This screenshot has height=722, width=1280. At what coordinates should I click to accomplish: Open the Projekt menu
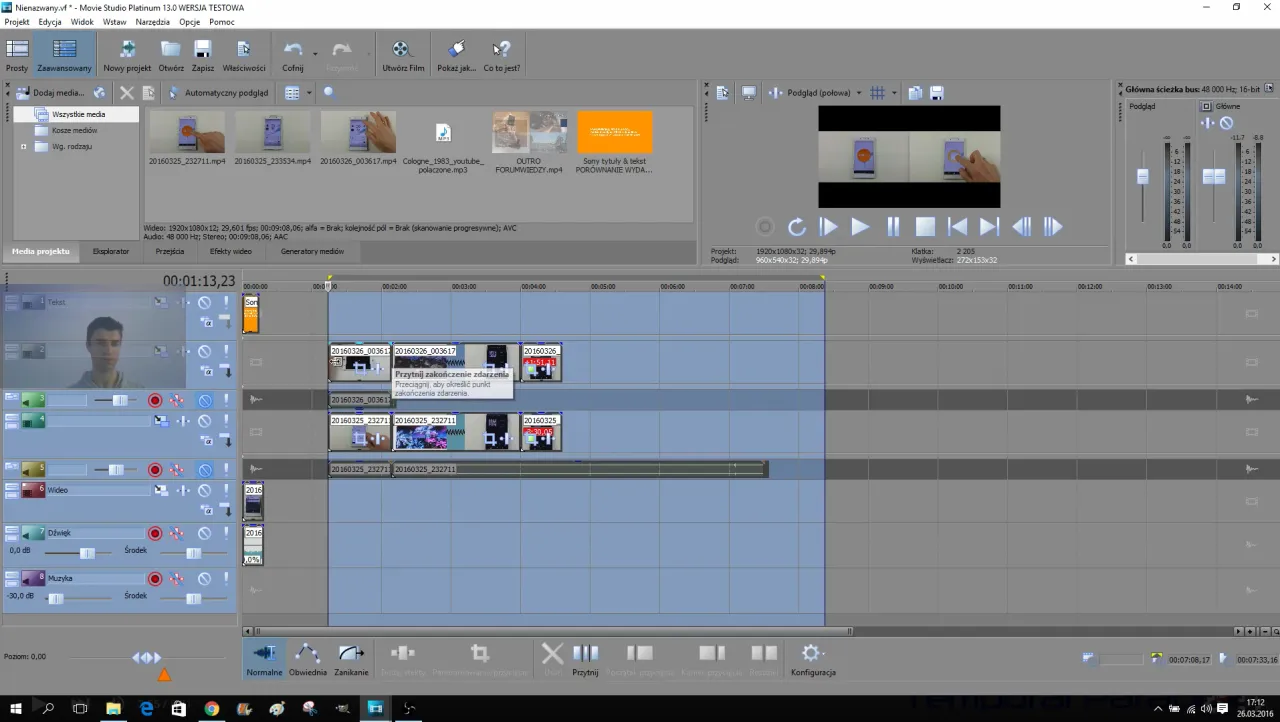(17, 22)
